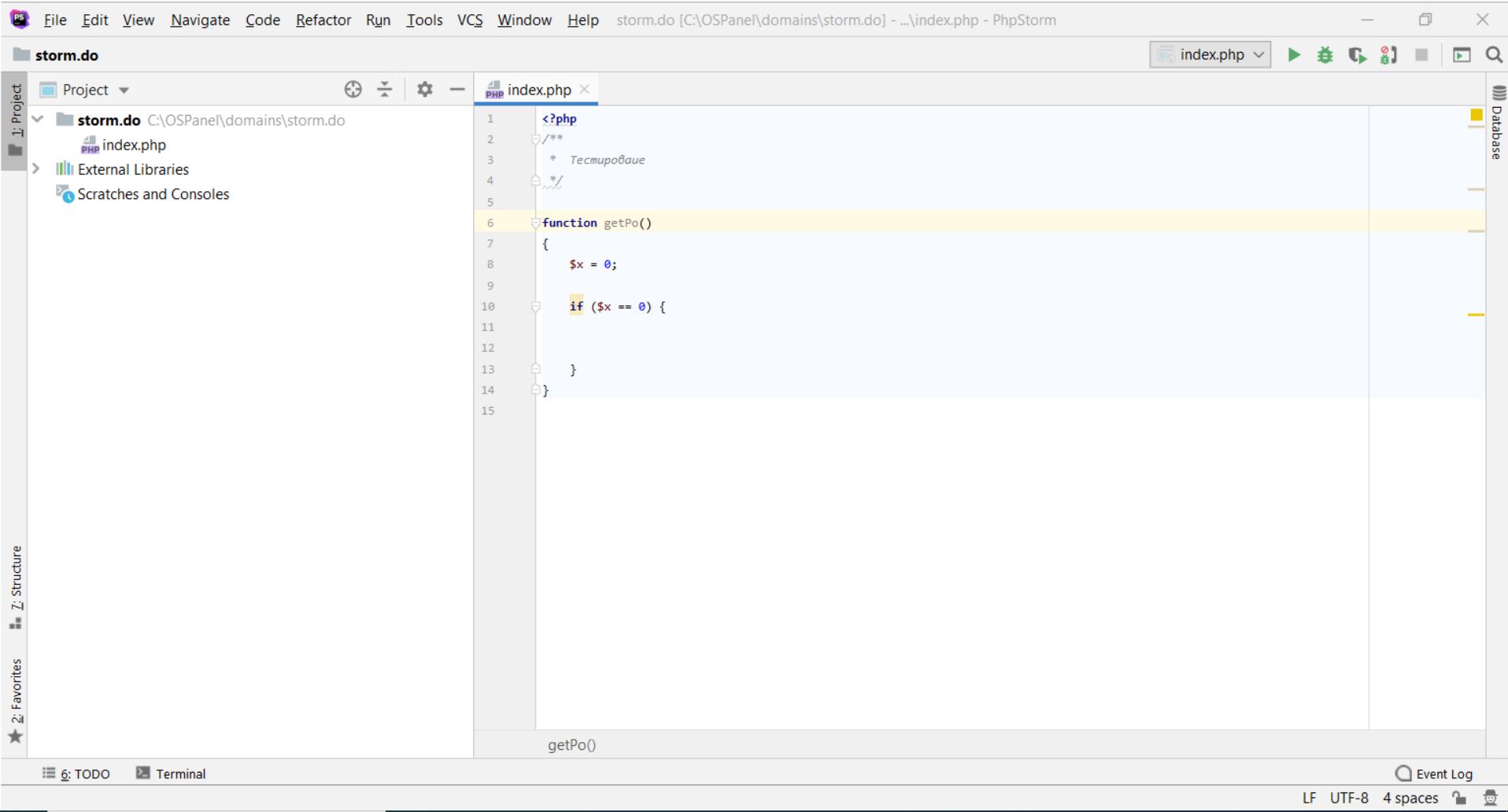Click the Stop square button

point(1421,55)
